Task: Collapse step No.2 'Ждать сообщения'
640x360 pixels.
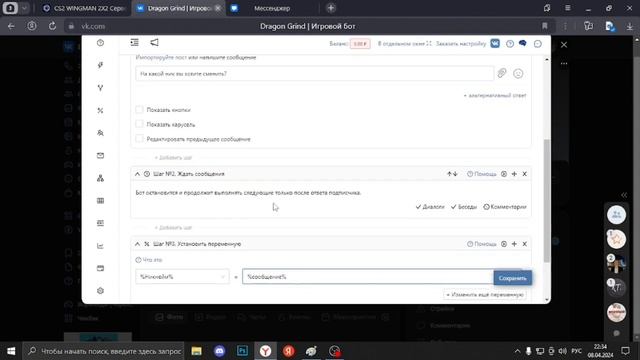Action: pos(137,174)
